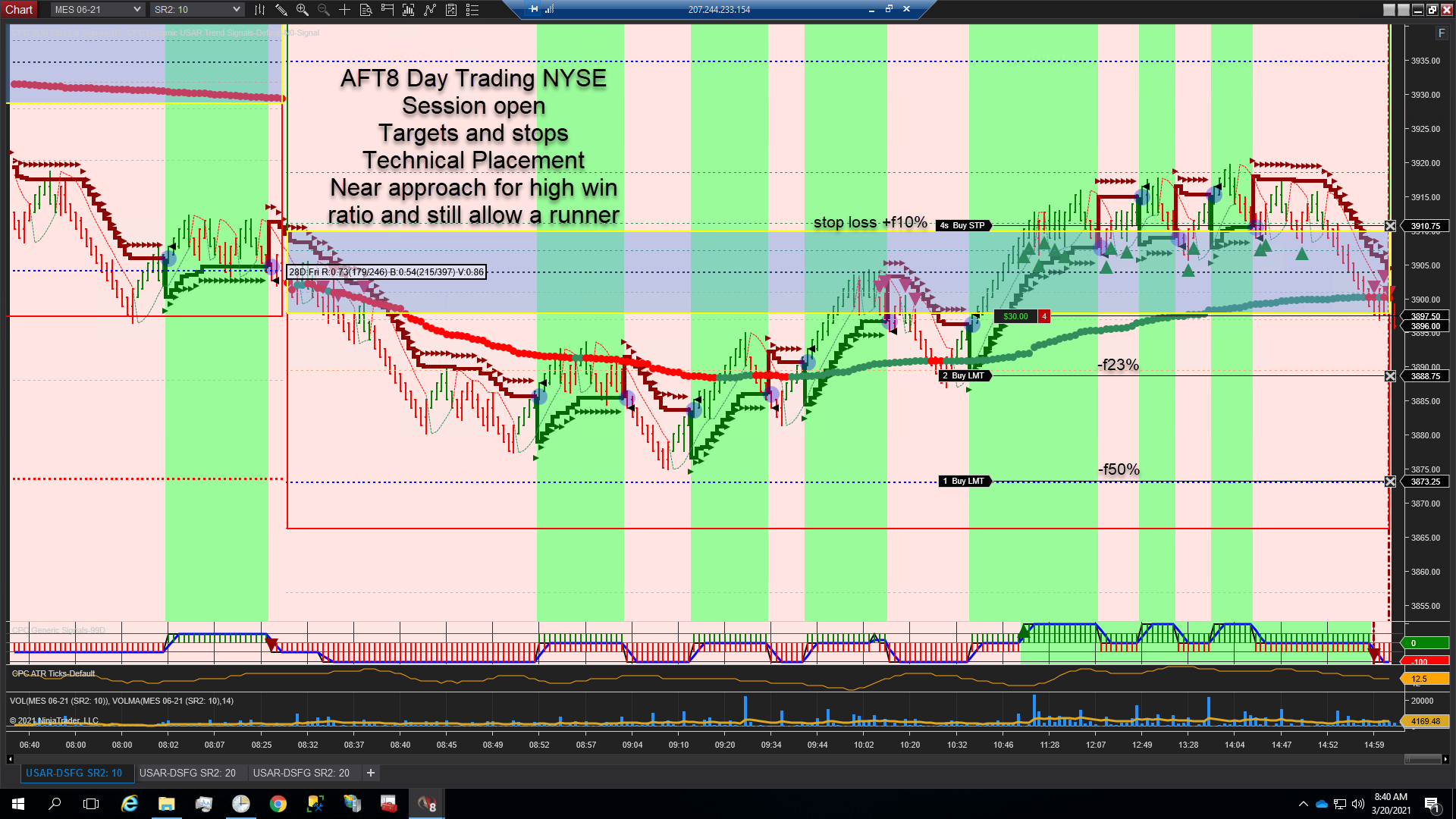Open the chart properties list icon
This screenshot has width=1456, height=819.
[x=472, y=10]
